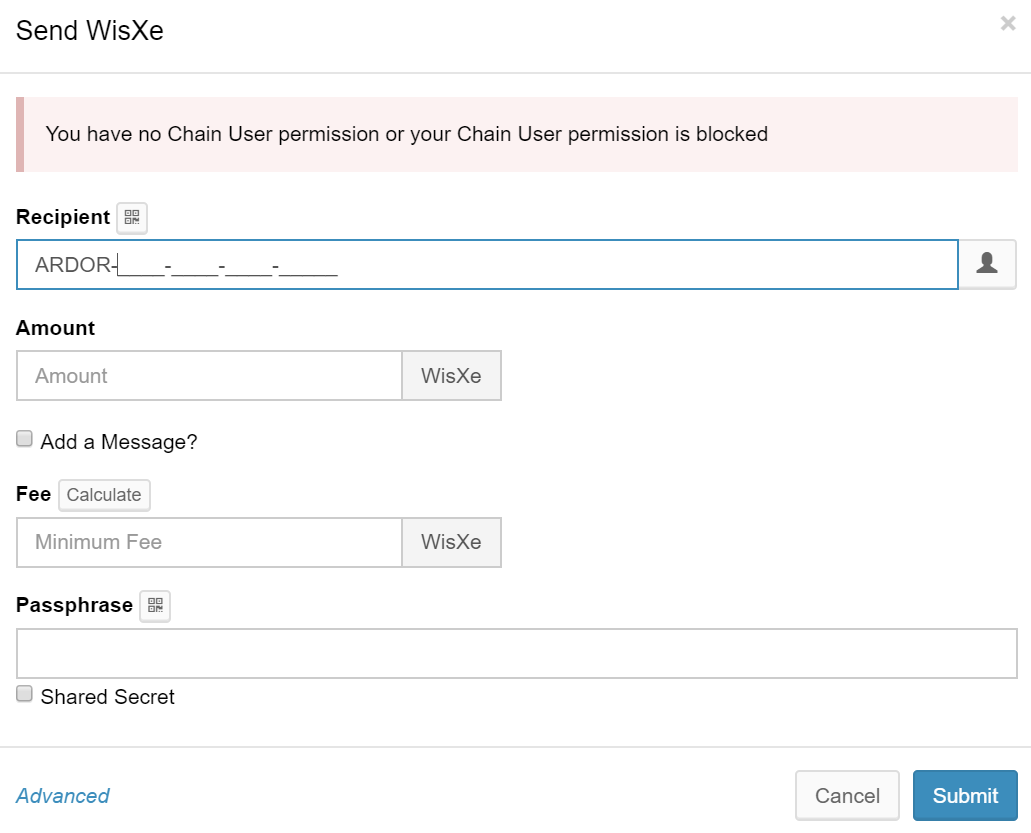Screen dimensions: 1031x833
Task: Scan QR code for Recipient field
Action: tap(132, 217)
